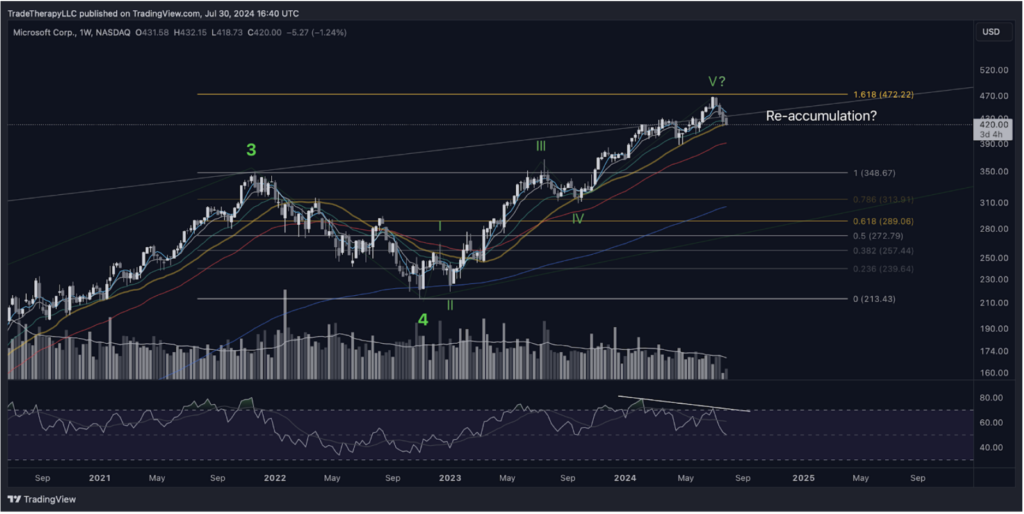Open the USD currency selector
The width and height of the screenshot is (1024, 514).
pos(990,32)
